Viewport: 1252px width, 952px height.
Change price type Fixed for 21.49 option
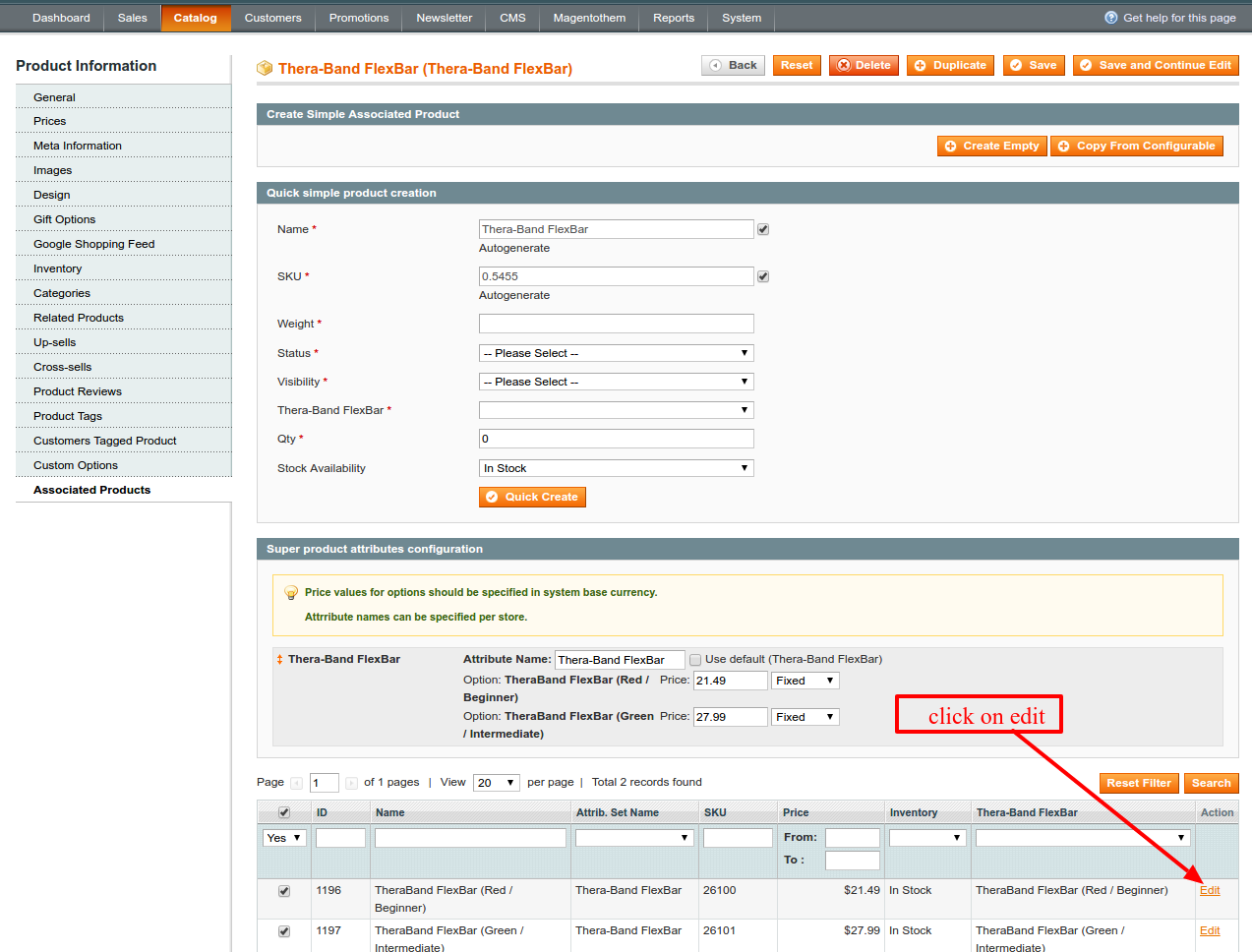click(805, 681)
